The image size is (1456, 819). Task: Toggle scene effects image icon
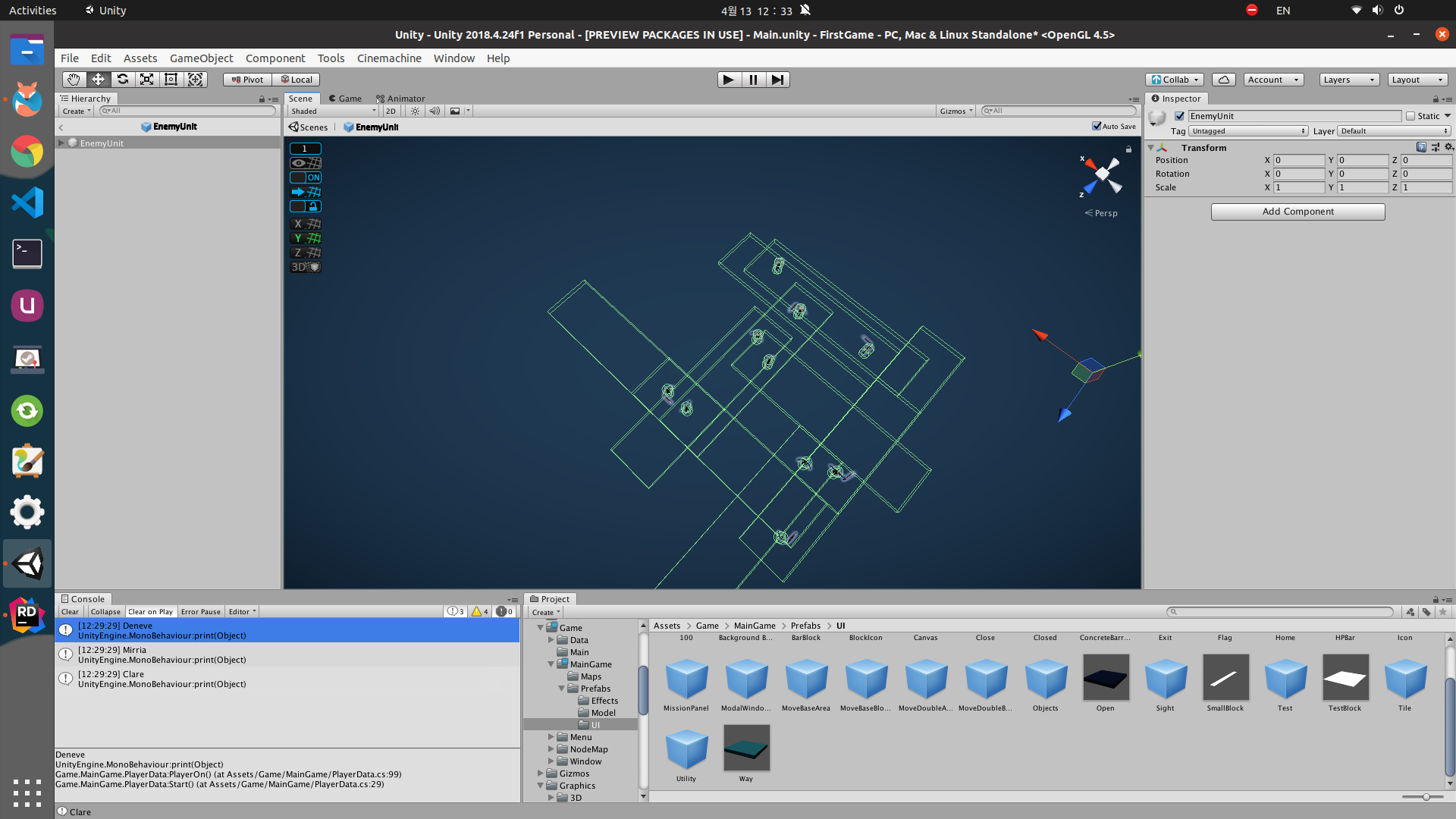(455, 111)
